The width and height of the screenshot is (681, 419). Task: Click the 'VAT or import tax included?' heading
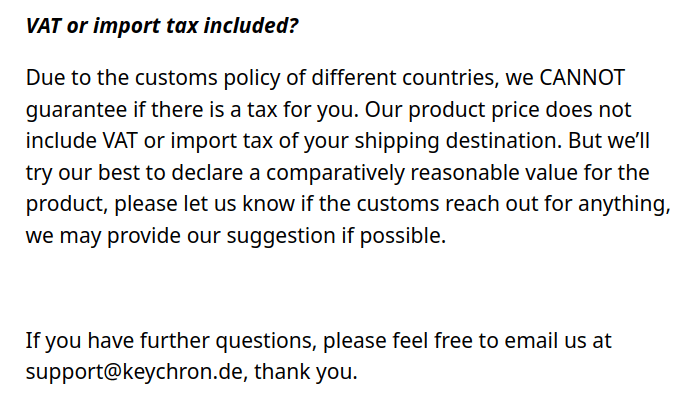pos(162,26)
